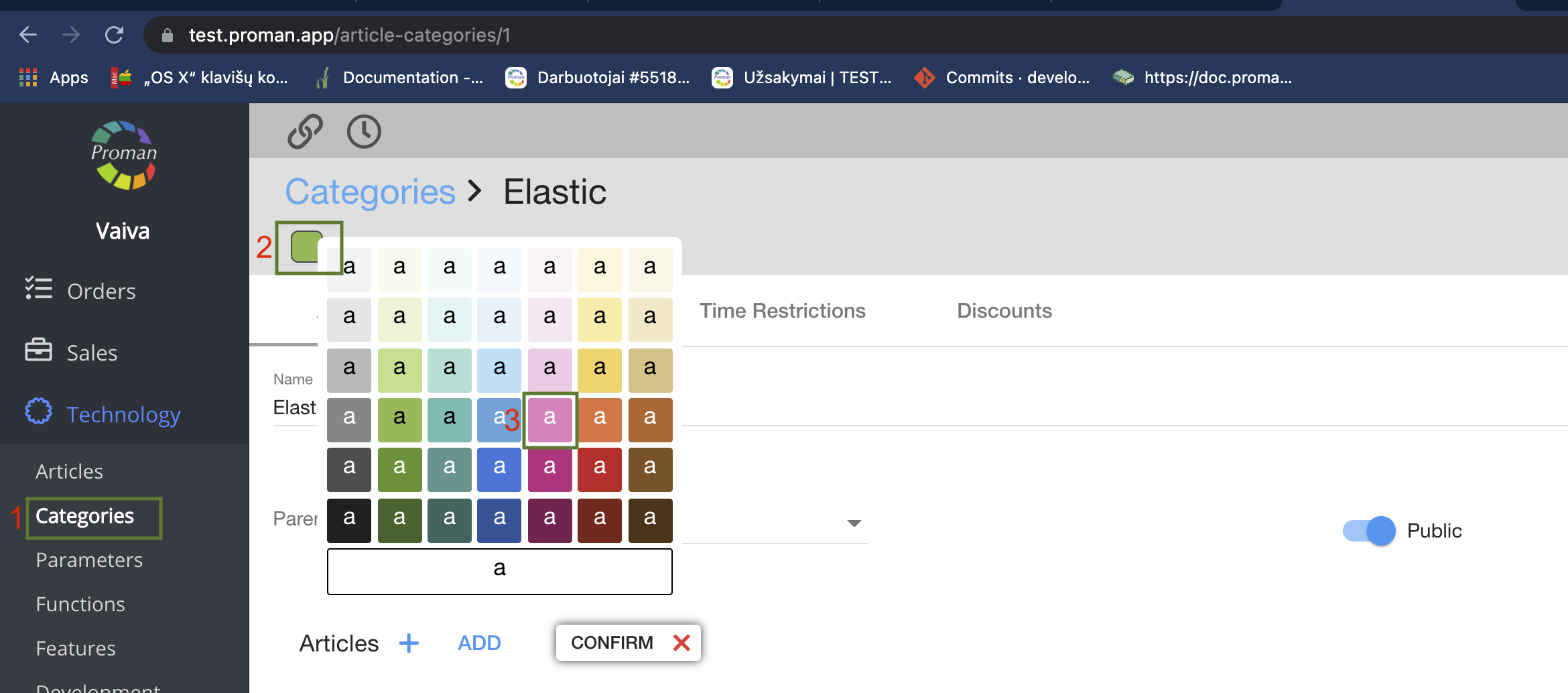Open Orders in the sidebar

tap(101, 292)
